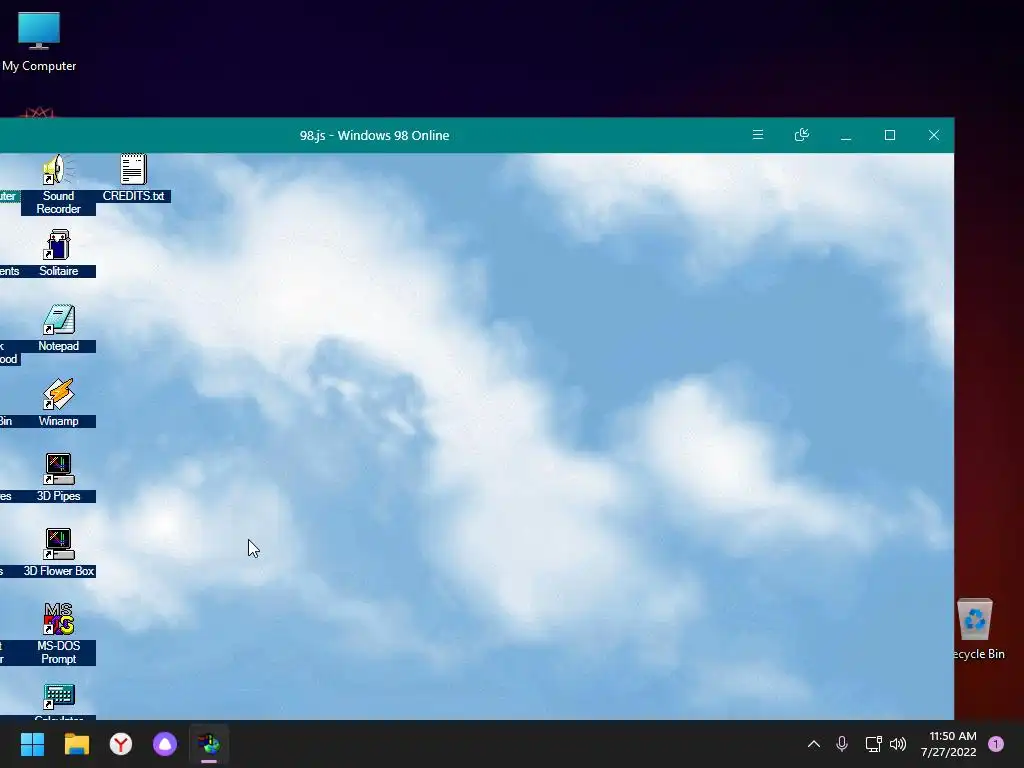Open File Explorer from the taskbar
This screenshot has width=1024, height=768.
point(76,744)
